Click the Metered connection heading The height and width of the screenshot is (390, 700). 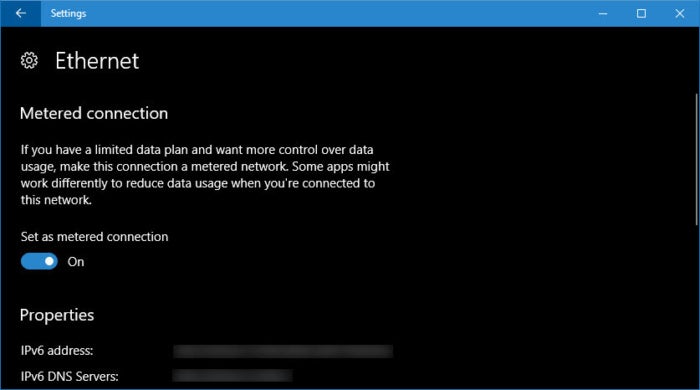[94, 113]
